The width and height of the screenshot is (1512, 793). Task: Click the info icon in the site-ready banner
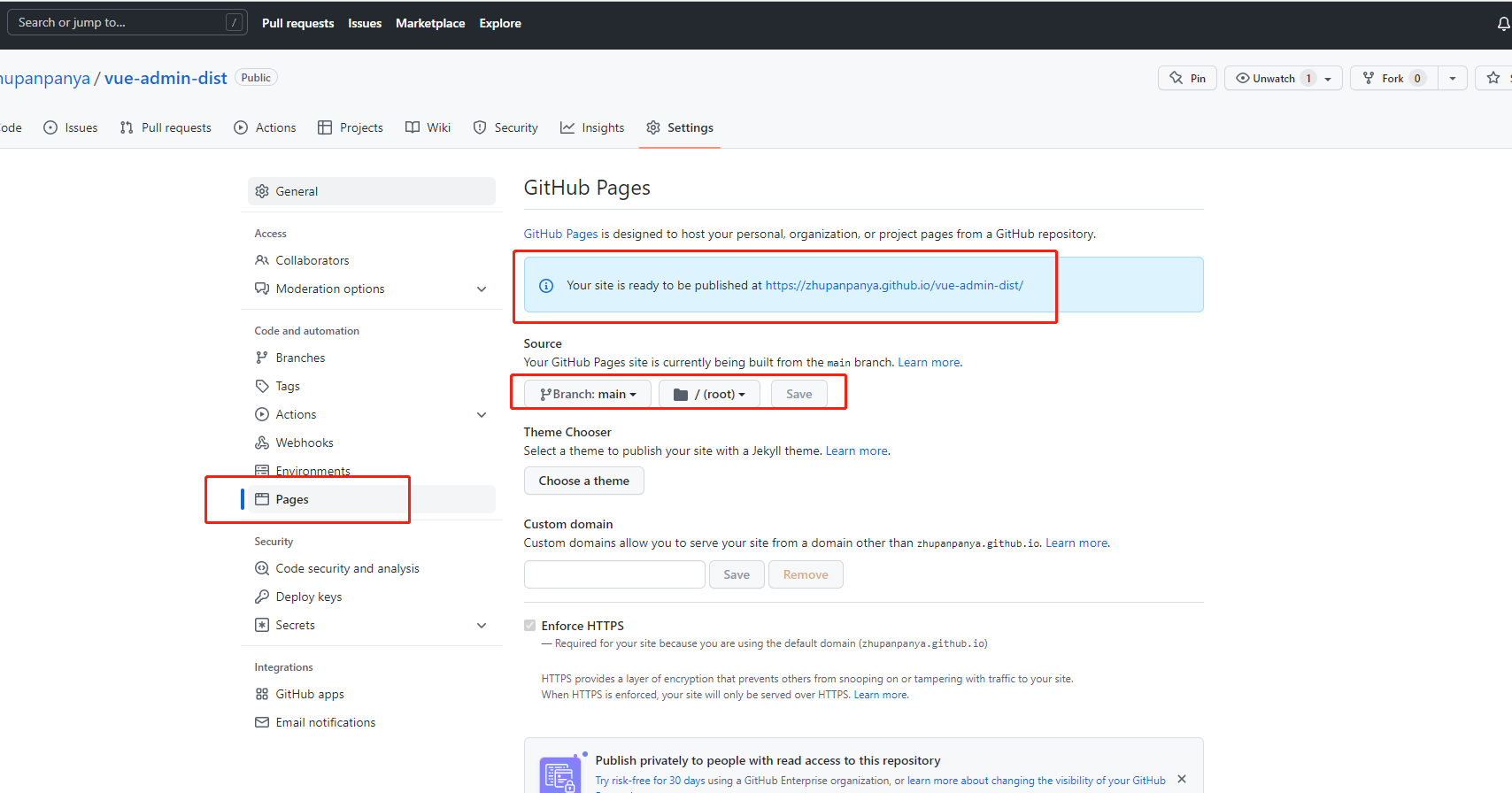(546, 286)
